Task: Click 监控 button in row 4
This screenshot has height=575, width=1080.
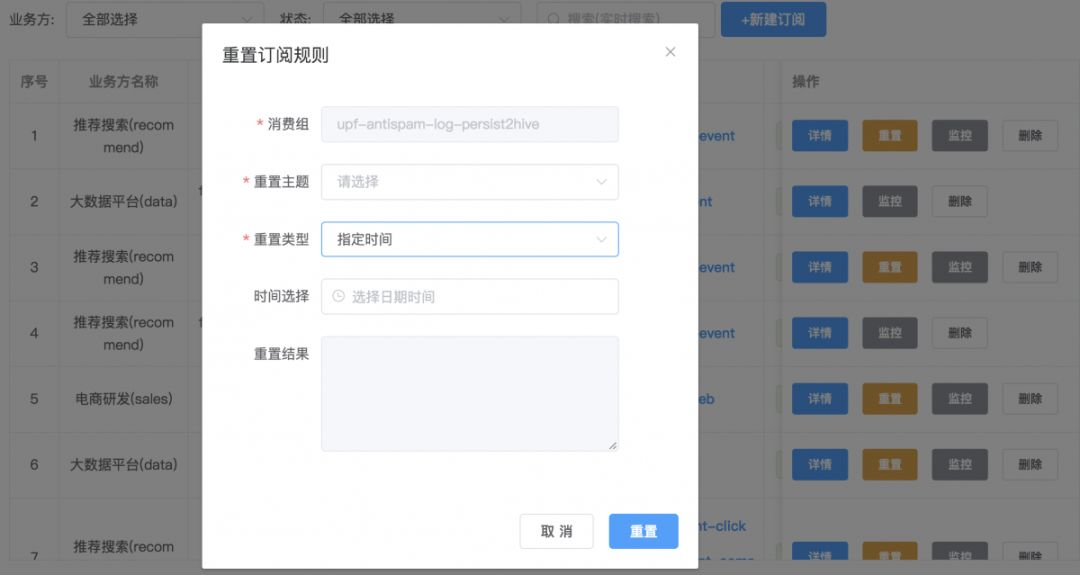Action: [x=890, y=333]
